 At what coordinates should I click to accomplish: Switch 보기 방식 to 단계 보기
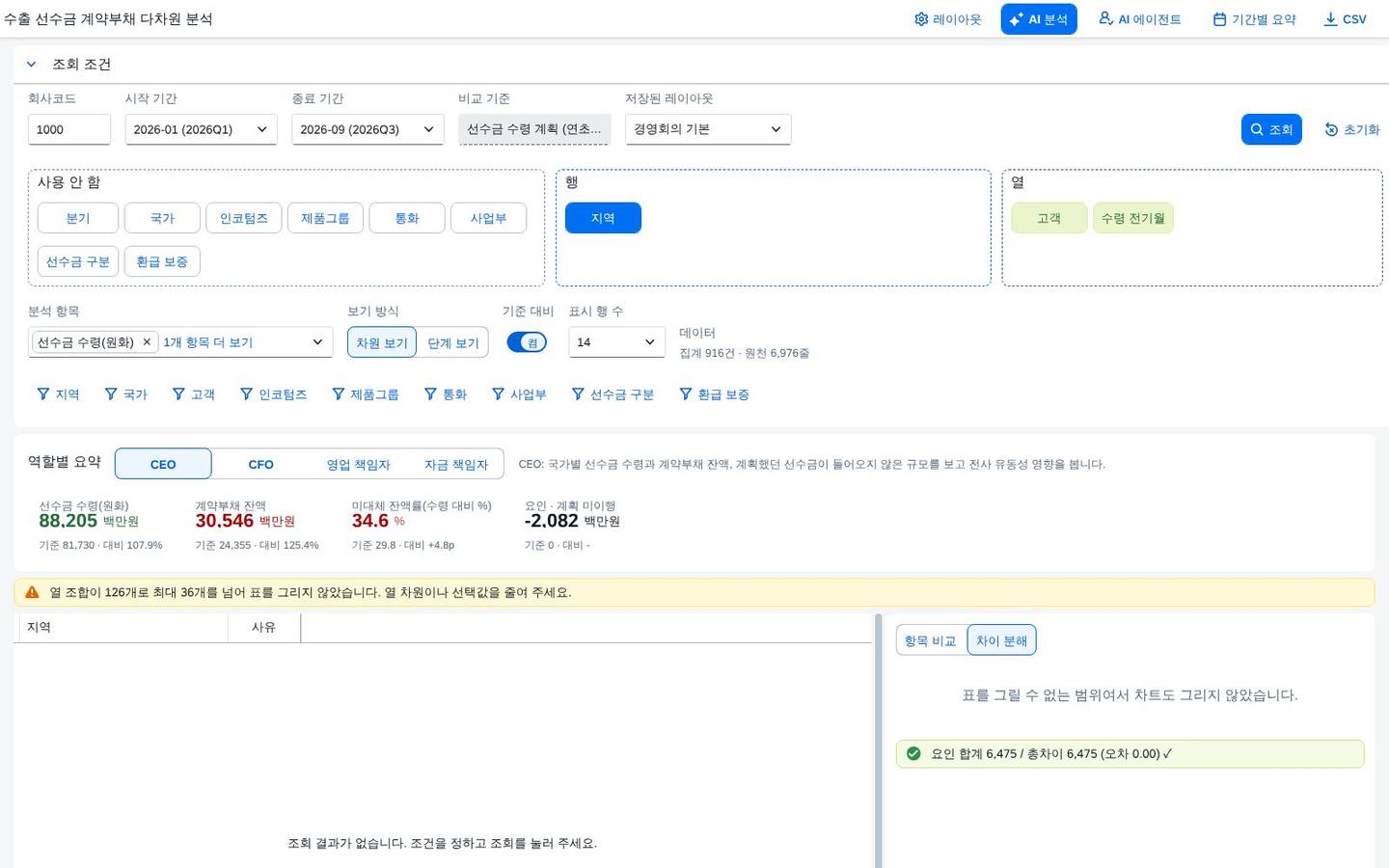coord(452,342)
